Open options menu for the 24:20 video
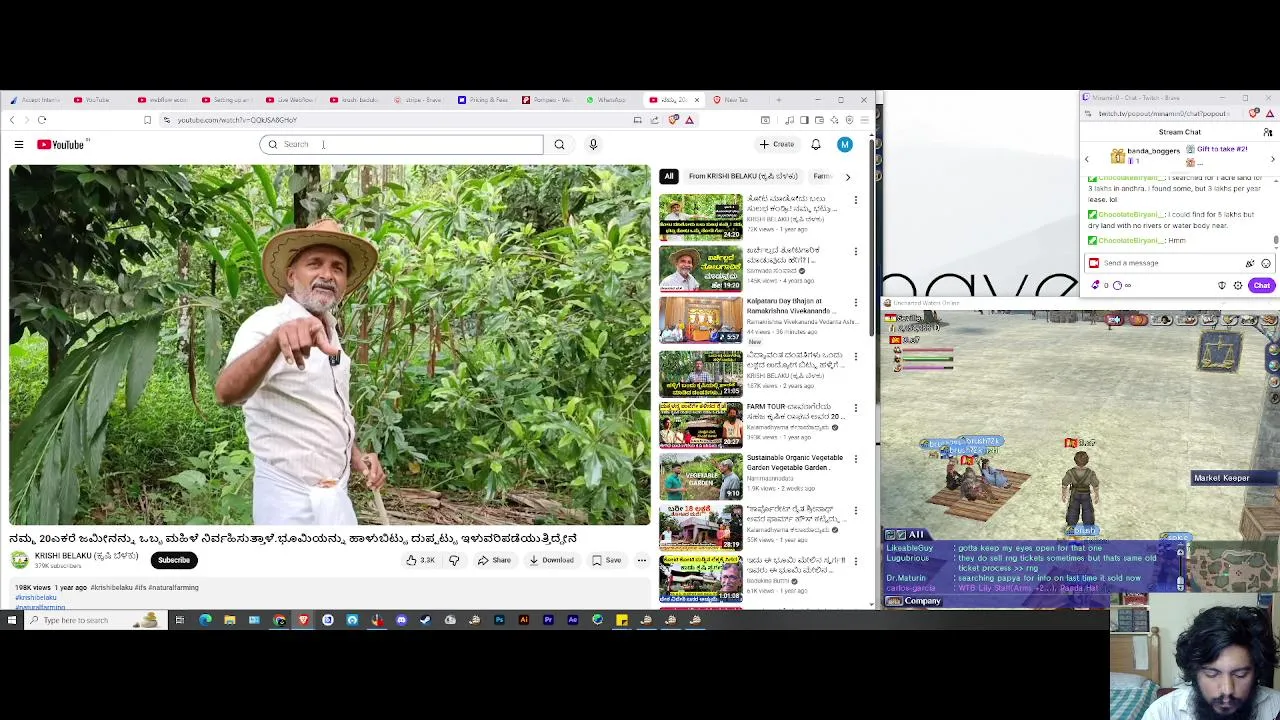 856,200
